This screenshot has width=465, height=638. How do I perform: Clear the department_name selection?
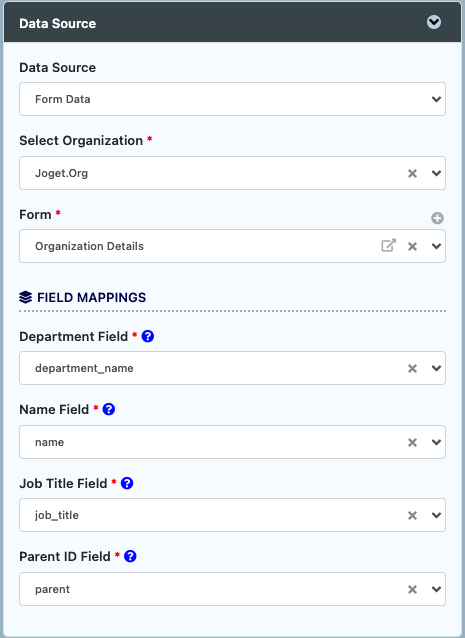(412, 368)
